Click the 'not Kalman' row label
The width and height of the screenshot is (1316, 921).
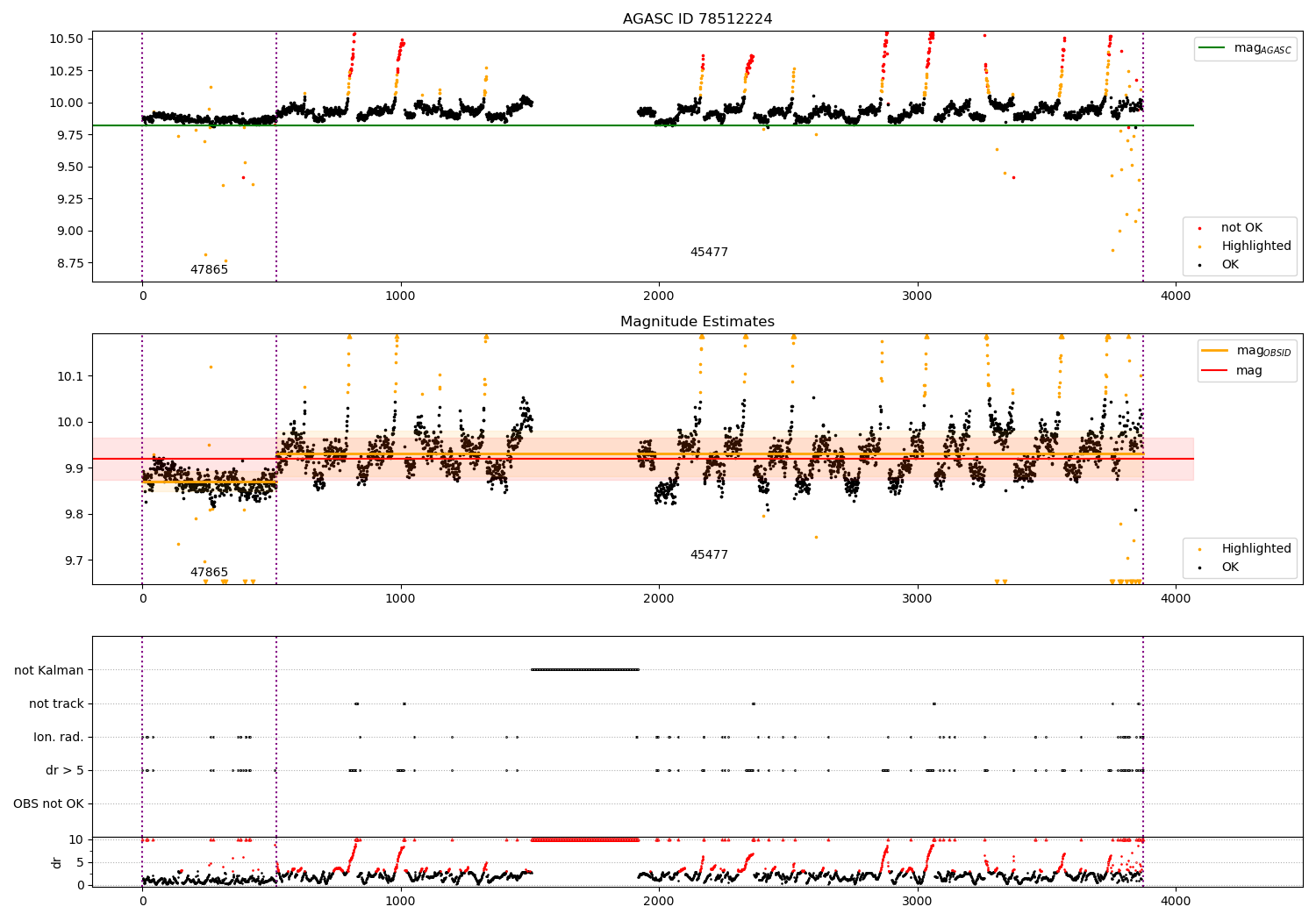(x=49, y=670)
